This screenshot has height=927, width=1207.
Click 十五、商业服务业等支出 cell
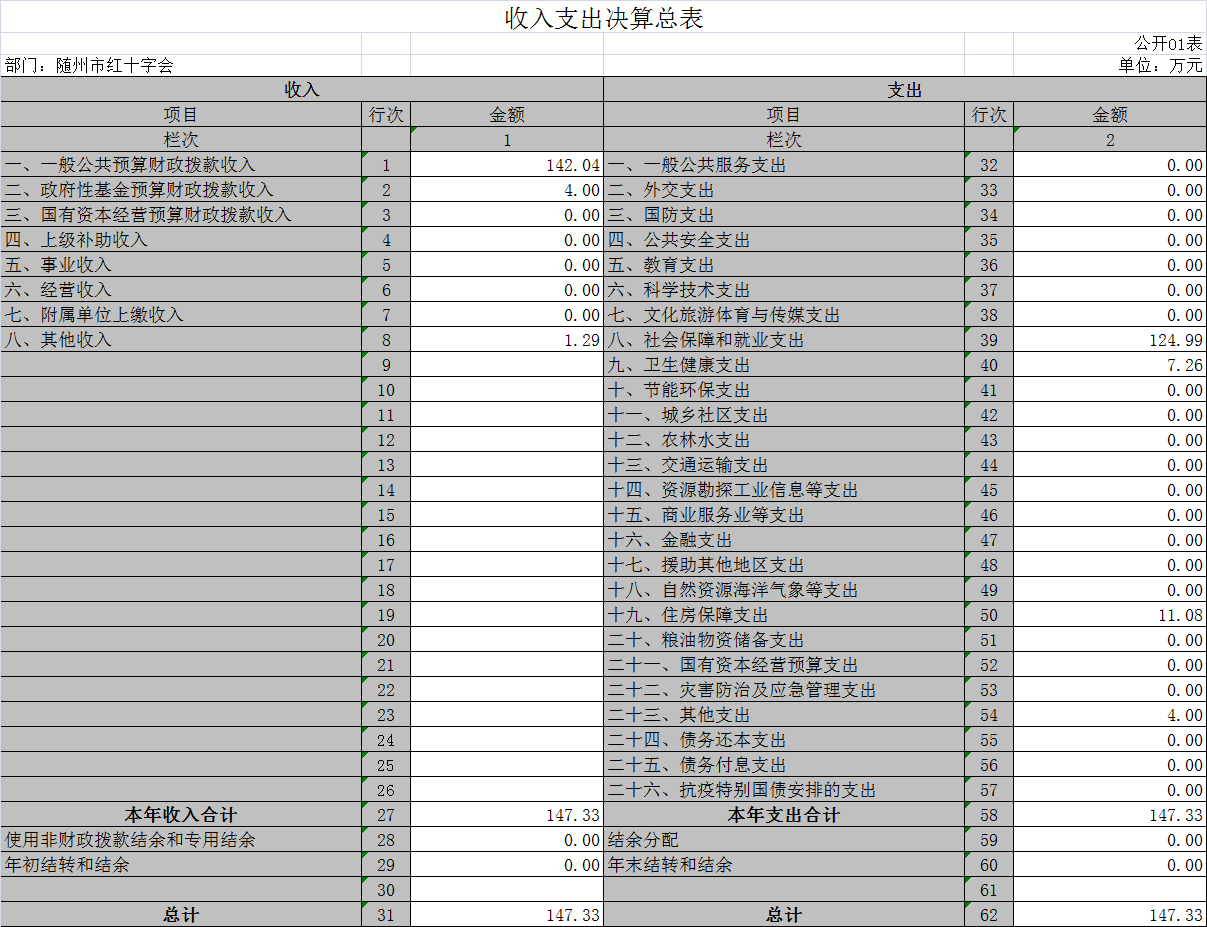click(784, 515)
